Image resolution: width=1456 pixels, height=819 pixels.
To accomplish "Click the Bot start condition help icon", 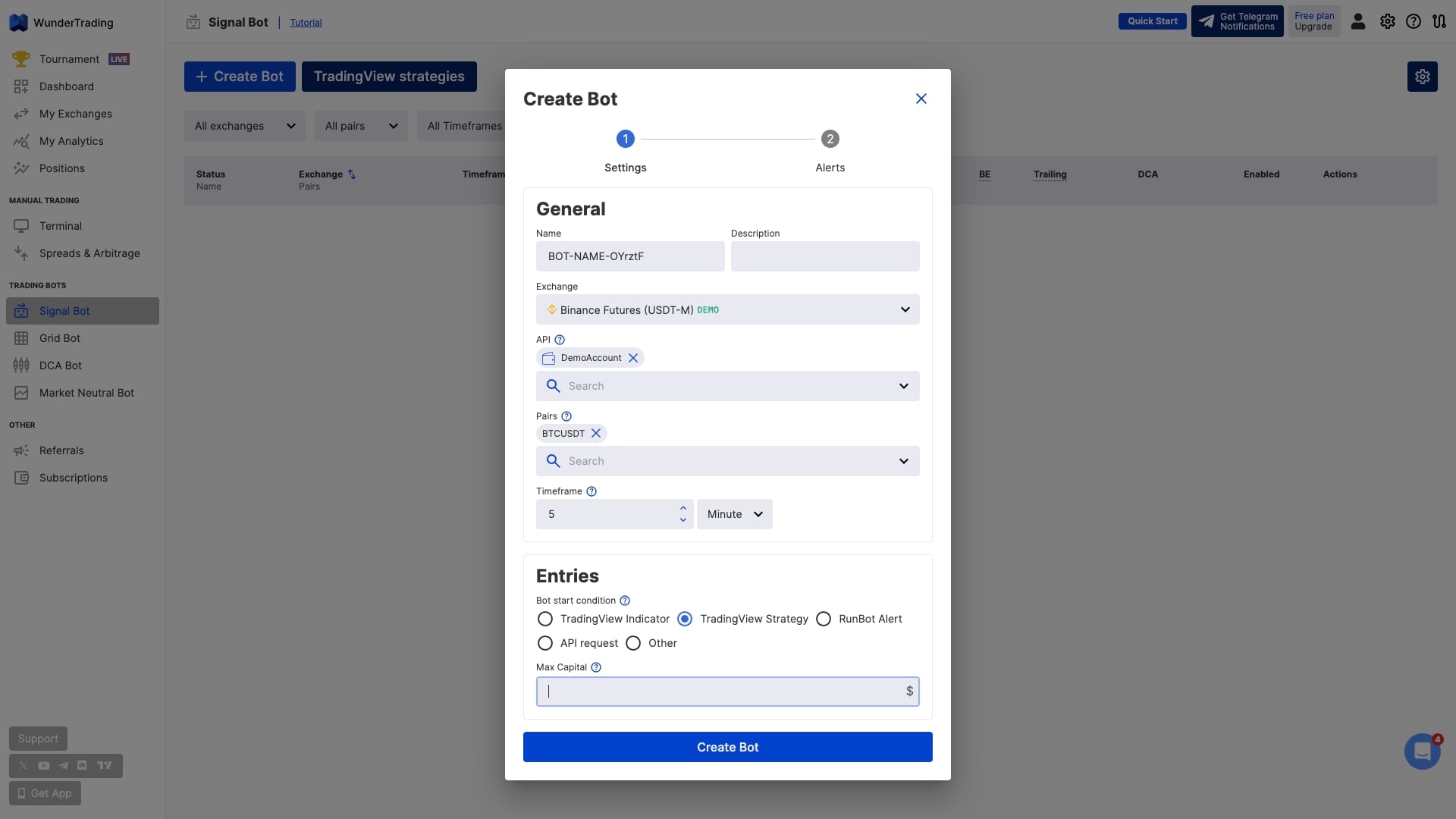I will (x=625, y=601).
